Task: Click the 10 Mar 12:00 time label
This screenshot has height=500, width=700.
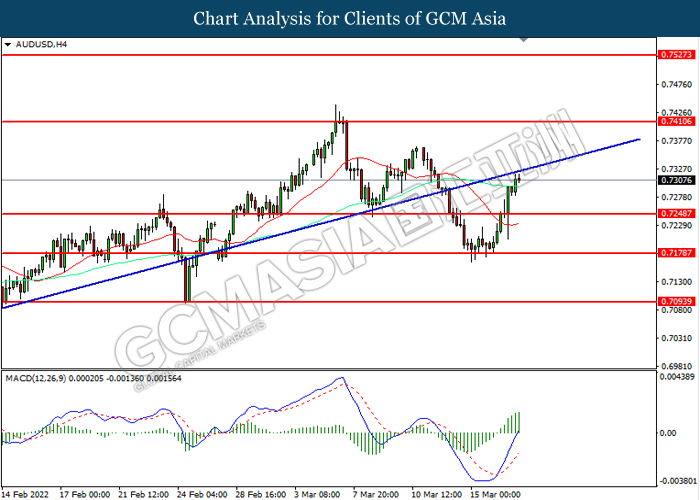Action: (437, 495)
